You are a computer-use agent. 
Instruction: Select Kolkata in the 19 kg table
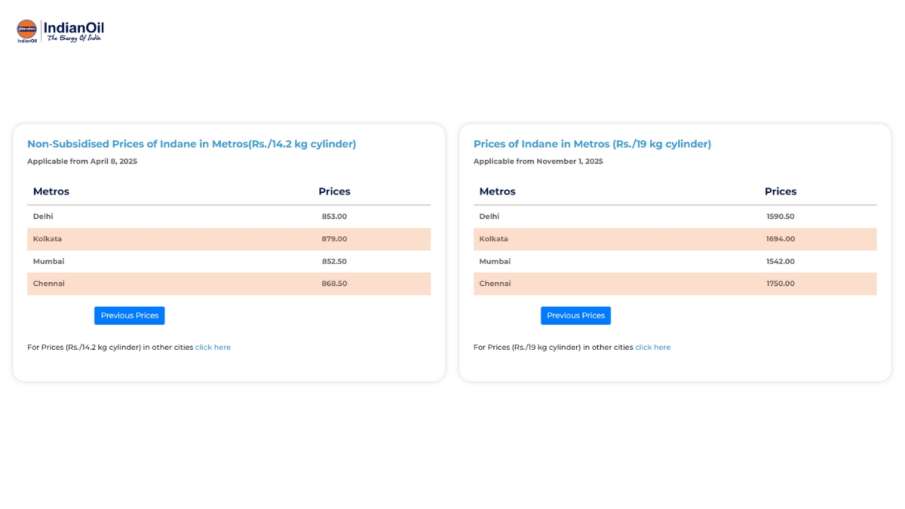coord(493,239)
